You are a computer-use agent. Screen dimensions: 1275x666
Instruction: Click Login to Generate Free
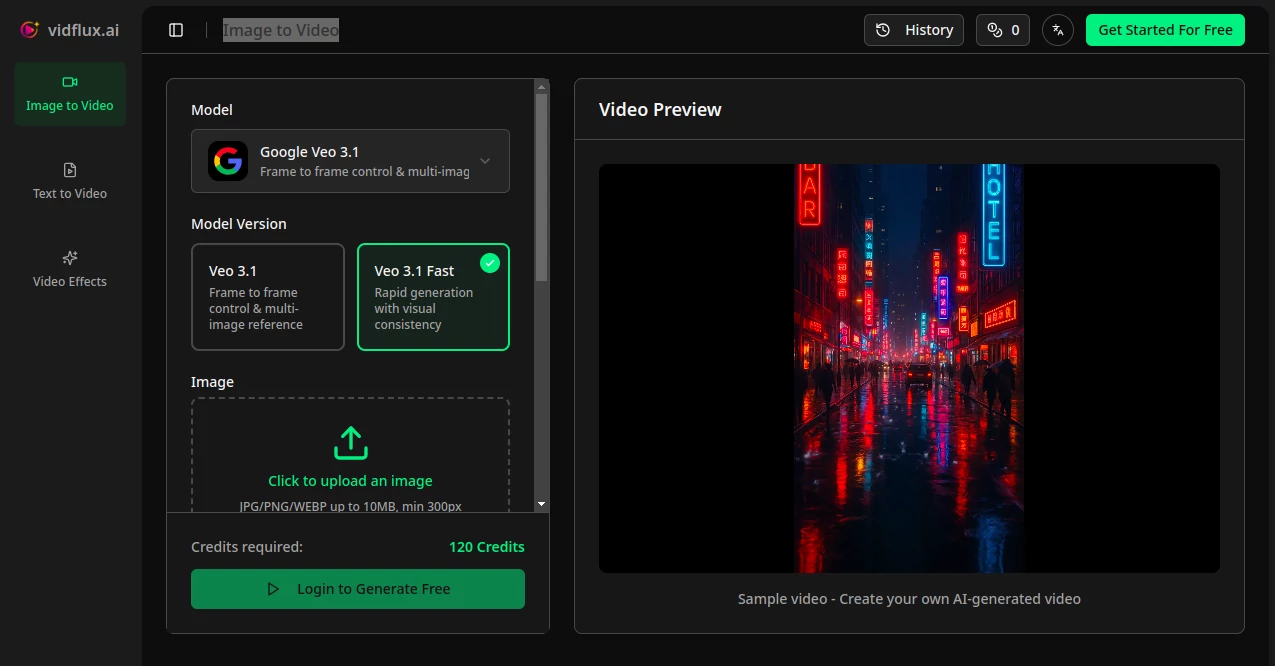point(357,588)
